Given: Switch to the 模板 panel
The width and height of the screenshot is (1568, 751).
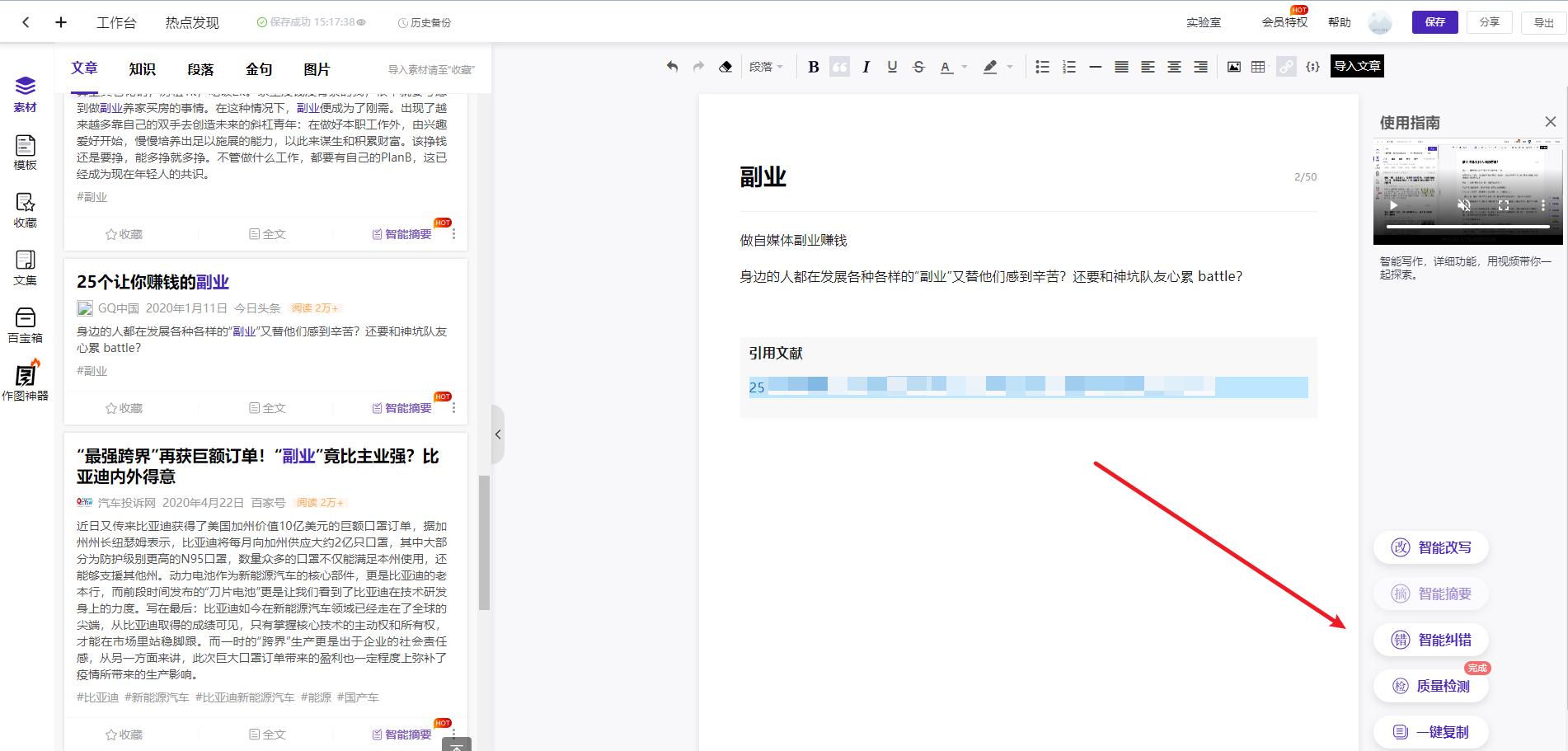Looking at the screenshot, I should pos(25,153).
